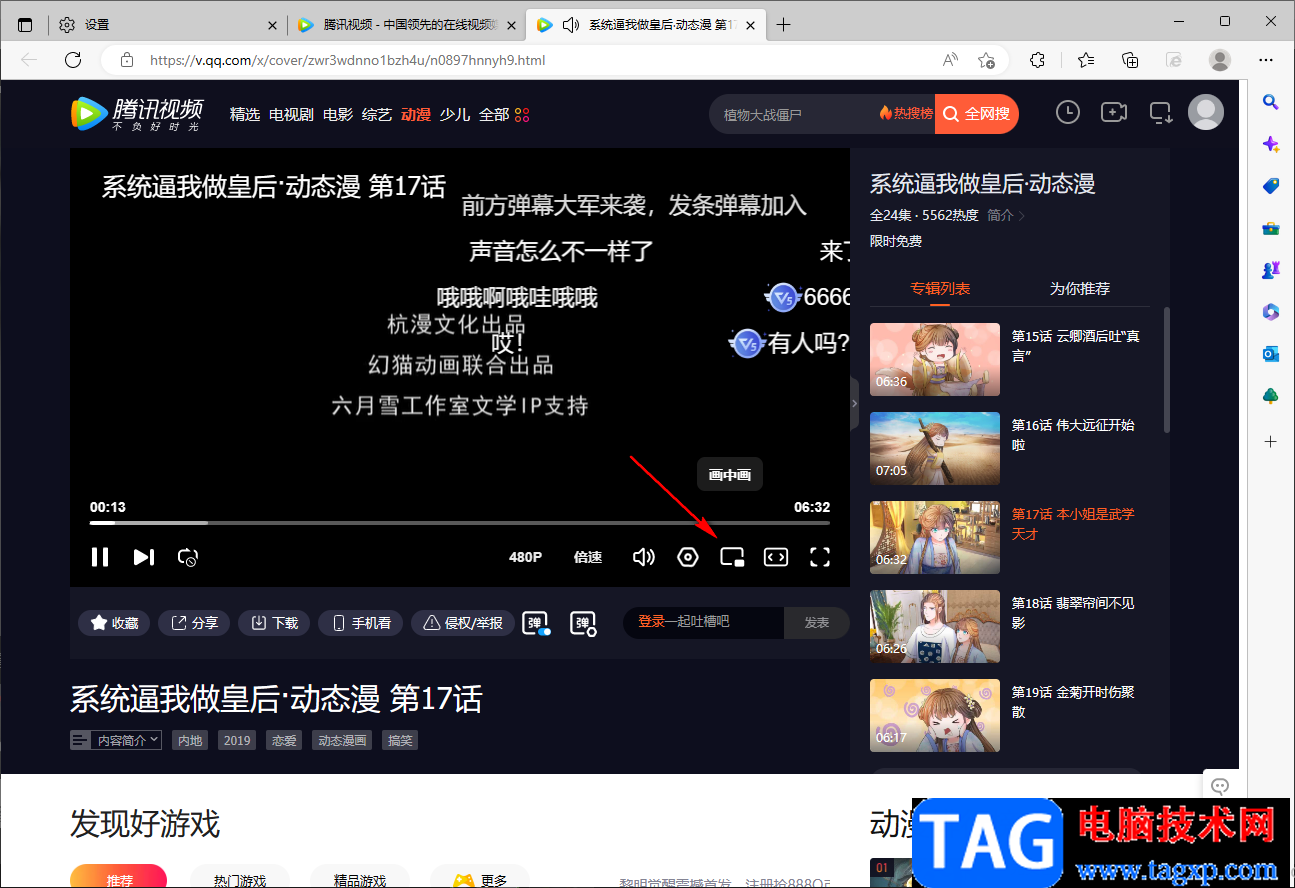Screen dimensions: 1295x888
Task: Go to the 少儿 section
Action: 455,114
